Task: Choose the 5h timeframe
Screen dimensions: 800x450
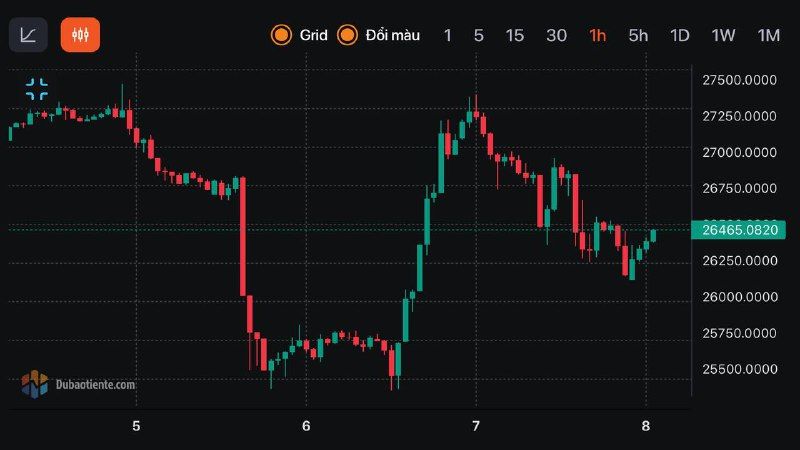Action: pyautogui.click(x=638, y=35)
